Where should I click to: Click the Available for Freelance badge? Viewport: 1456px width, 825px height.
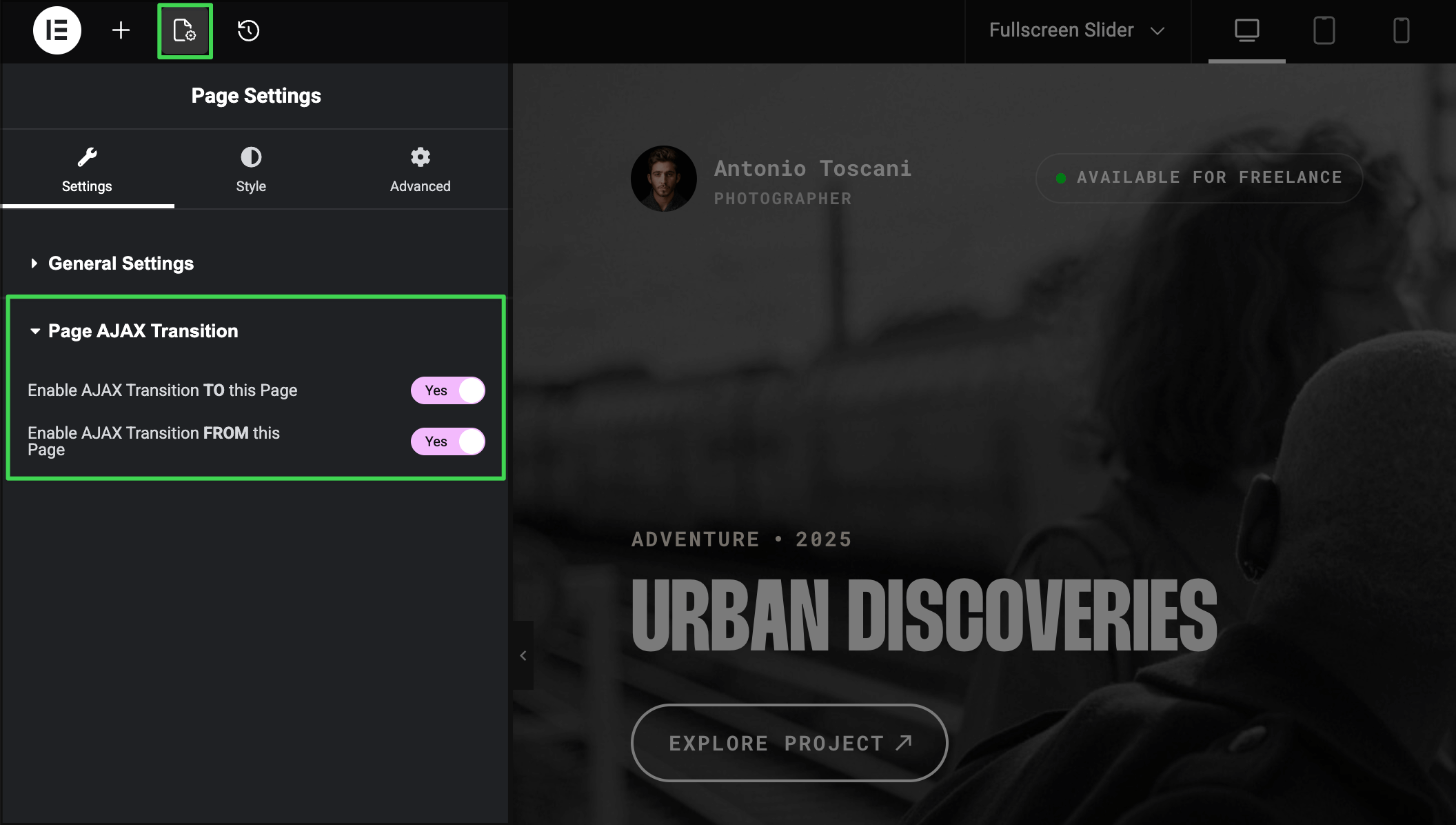click(1199, 178)
